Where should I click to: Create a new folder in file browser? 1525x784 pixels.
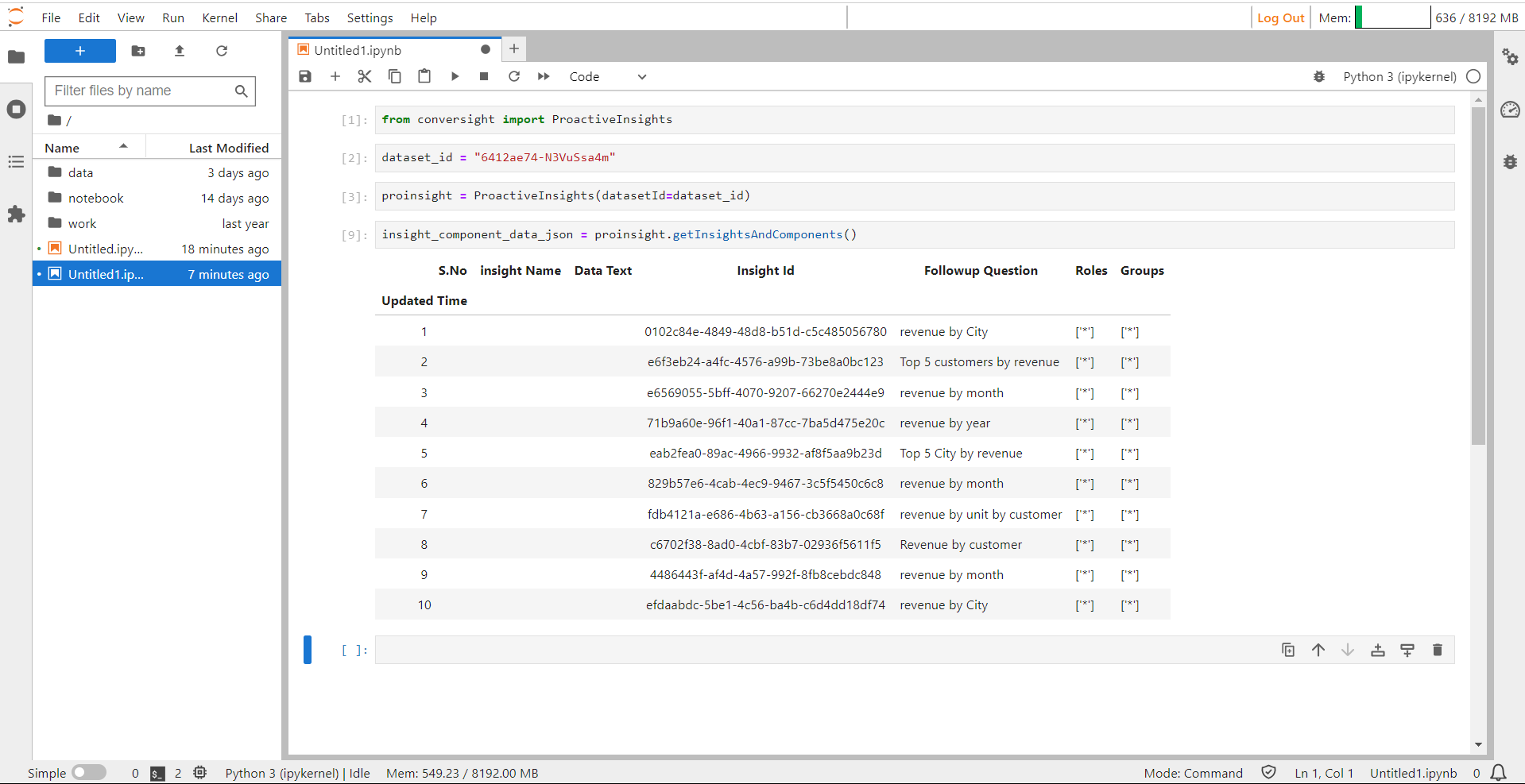pyautogui.click(x=138, y=51)
